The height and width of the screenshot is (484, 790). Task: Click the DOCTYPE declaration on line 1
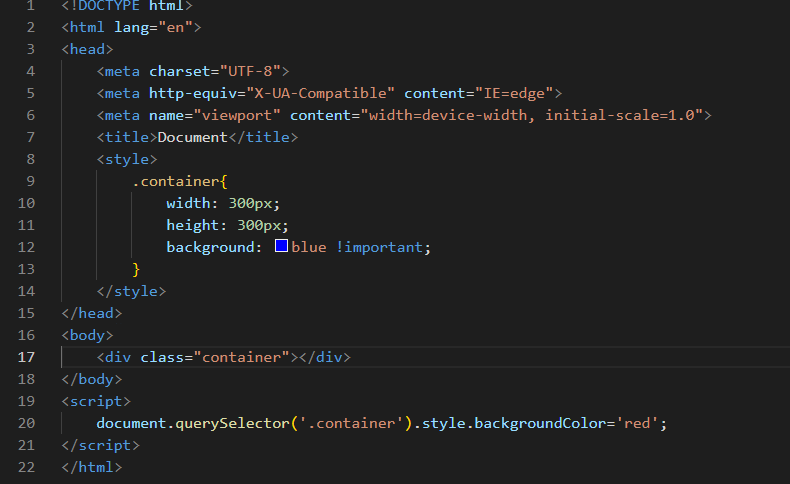tap(127, 6)
